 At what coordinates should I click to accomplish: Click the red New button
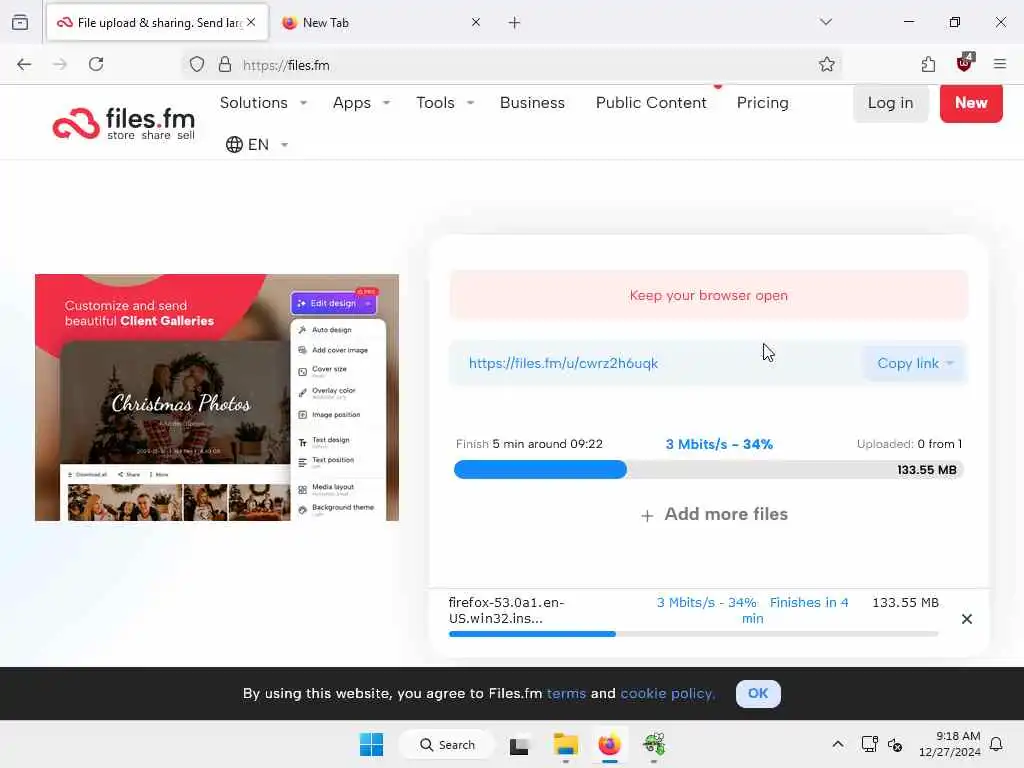971,103
